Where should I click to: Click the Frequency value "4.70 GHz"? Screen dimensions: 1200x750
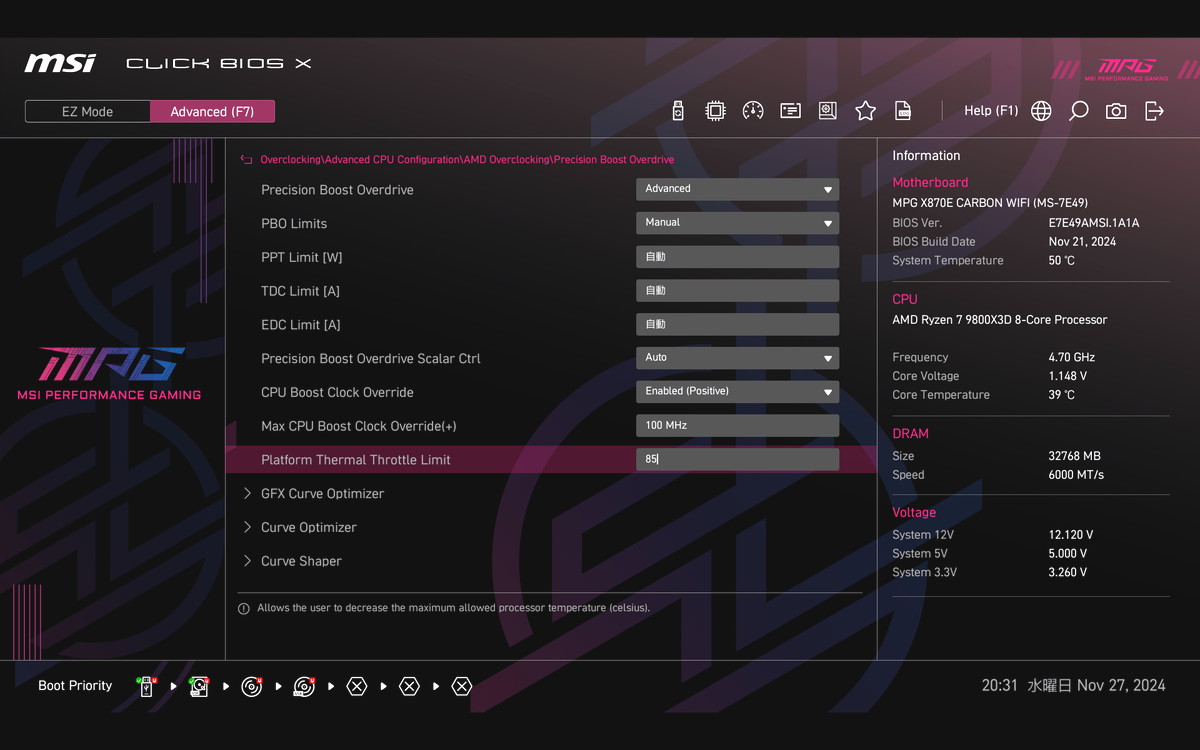coord(1072,358)
